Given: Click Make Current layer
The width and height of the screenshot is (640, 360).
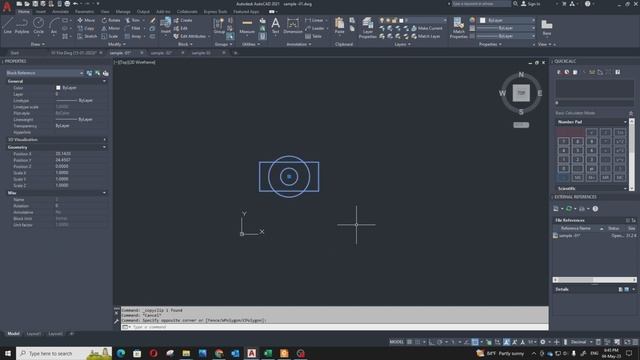Looking at the screenshot, I should 427,28.
